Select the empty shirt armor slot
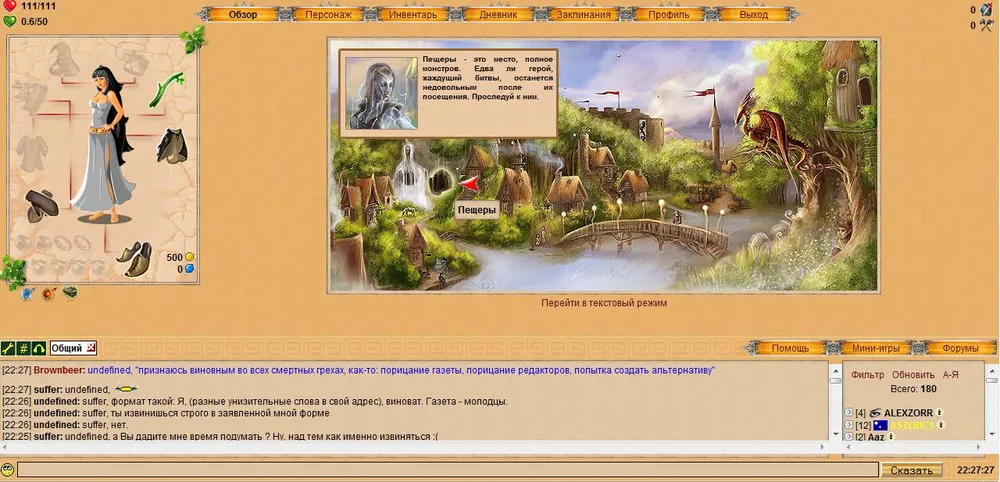Viewport: 1000px width, 482px height. [x=31, y=153]
